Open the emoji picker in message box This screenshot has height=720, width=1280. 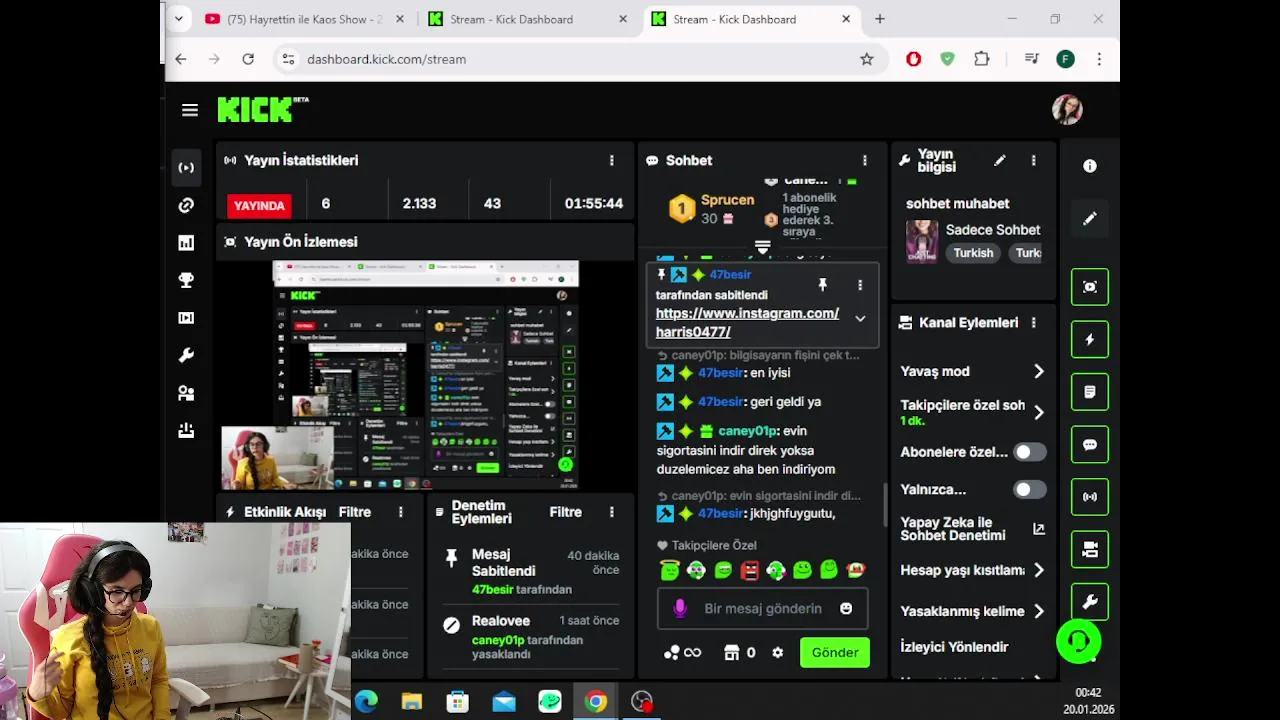click(x=846, y=608)
